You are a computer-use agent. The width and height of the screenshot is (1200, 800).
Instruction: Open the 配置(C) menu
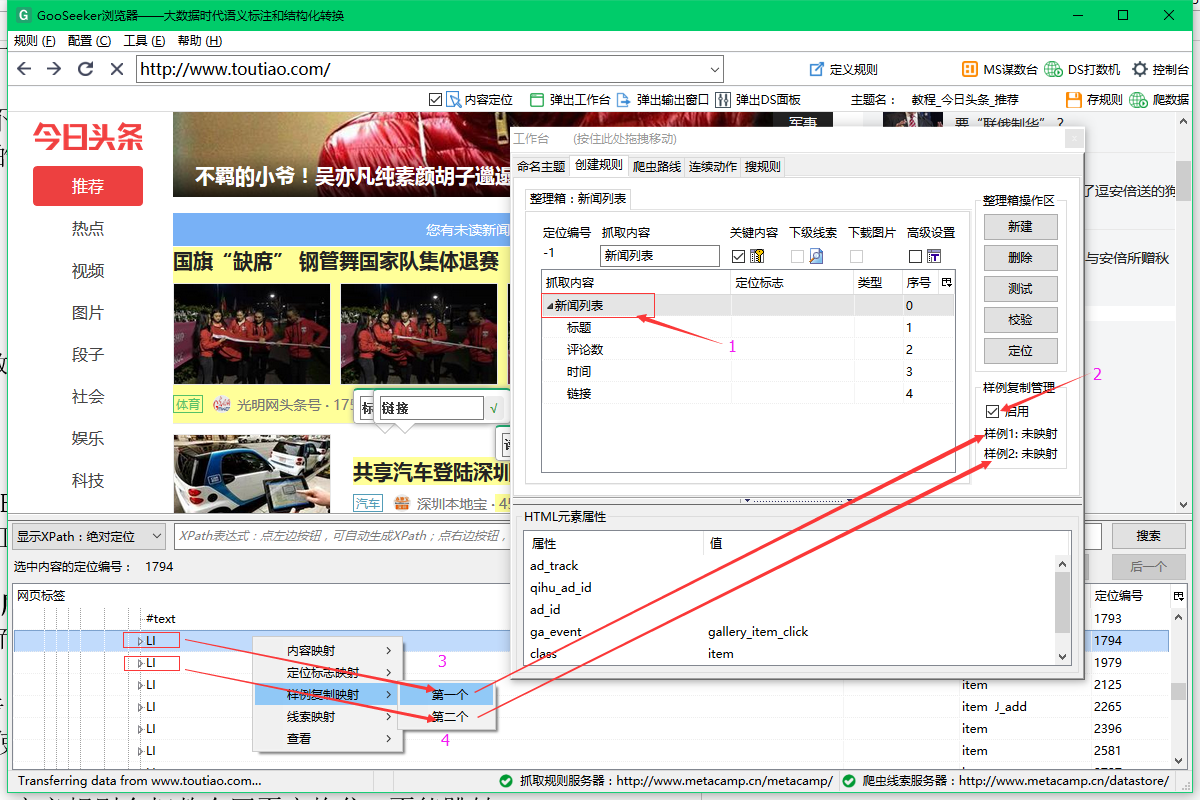(90, 41)
